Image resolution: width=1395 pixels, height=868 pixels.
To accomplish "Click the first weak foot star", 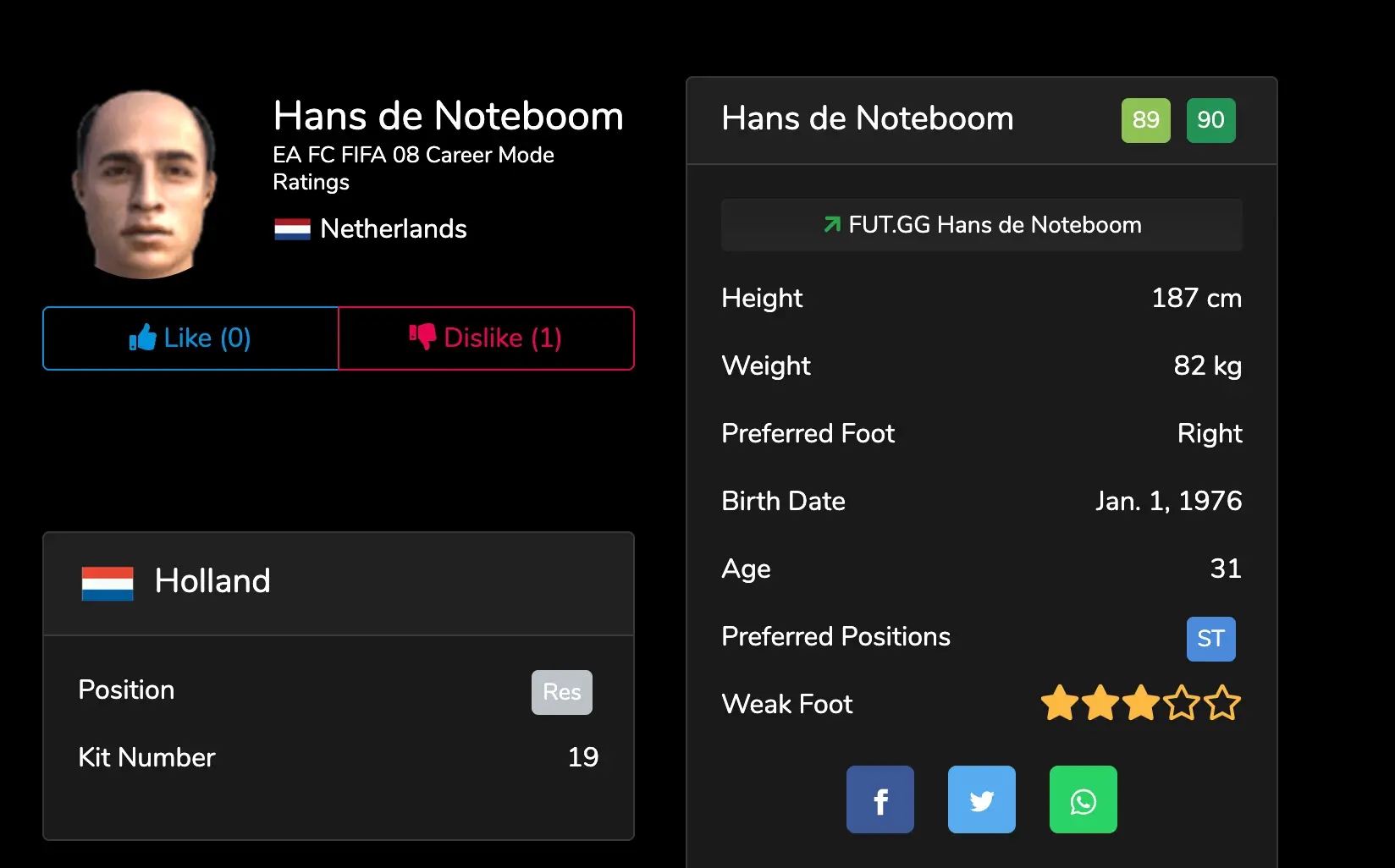I will pos(1060,704).
